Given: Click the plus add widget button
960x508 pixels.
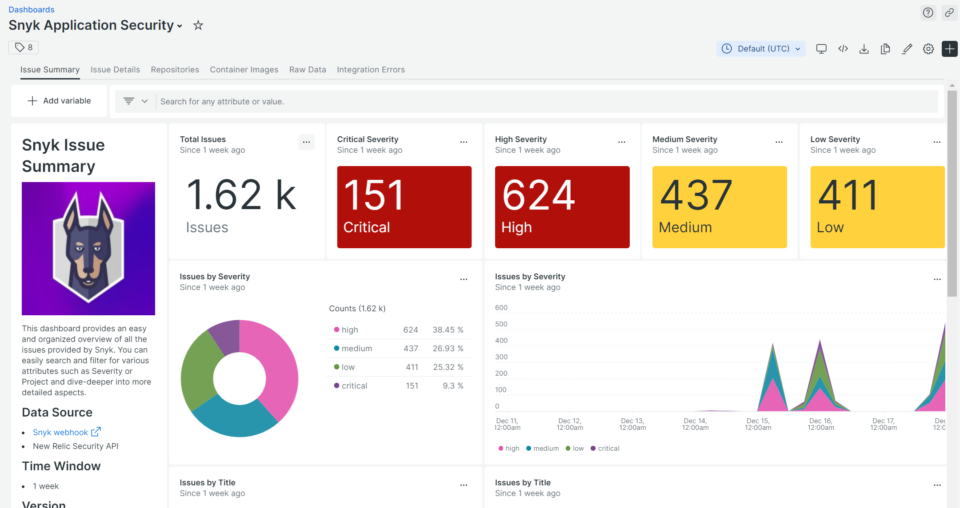Looking at the screenshot, I should pos(949,49).
